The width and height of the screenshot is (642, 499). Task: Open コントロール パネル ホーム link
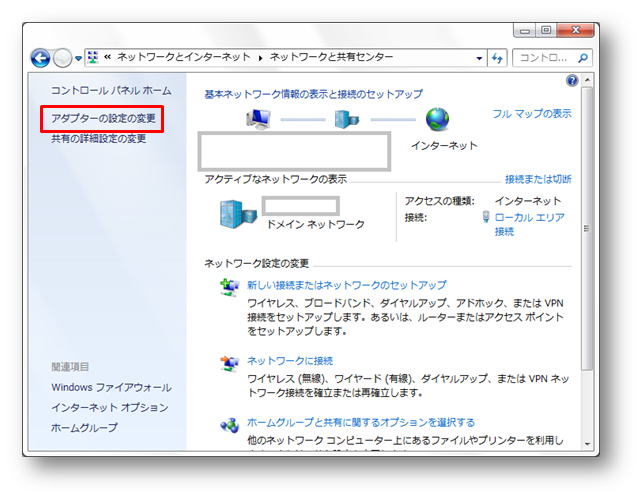point(111,90)
